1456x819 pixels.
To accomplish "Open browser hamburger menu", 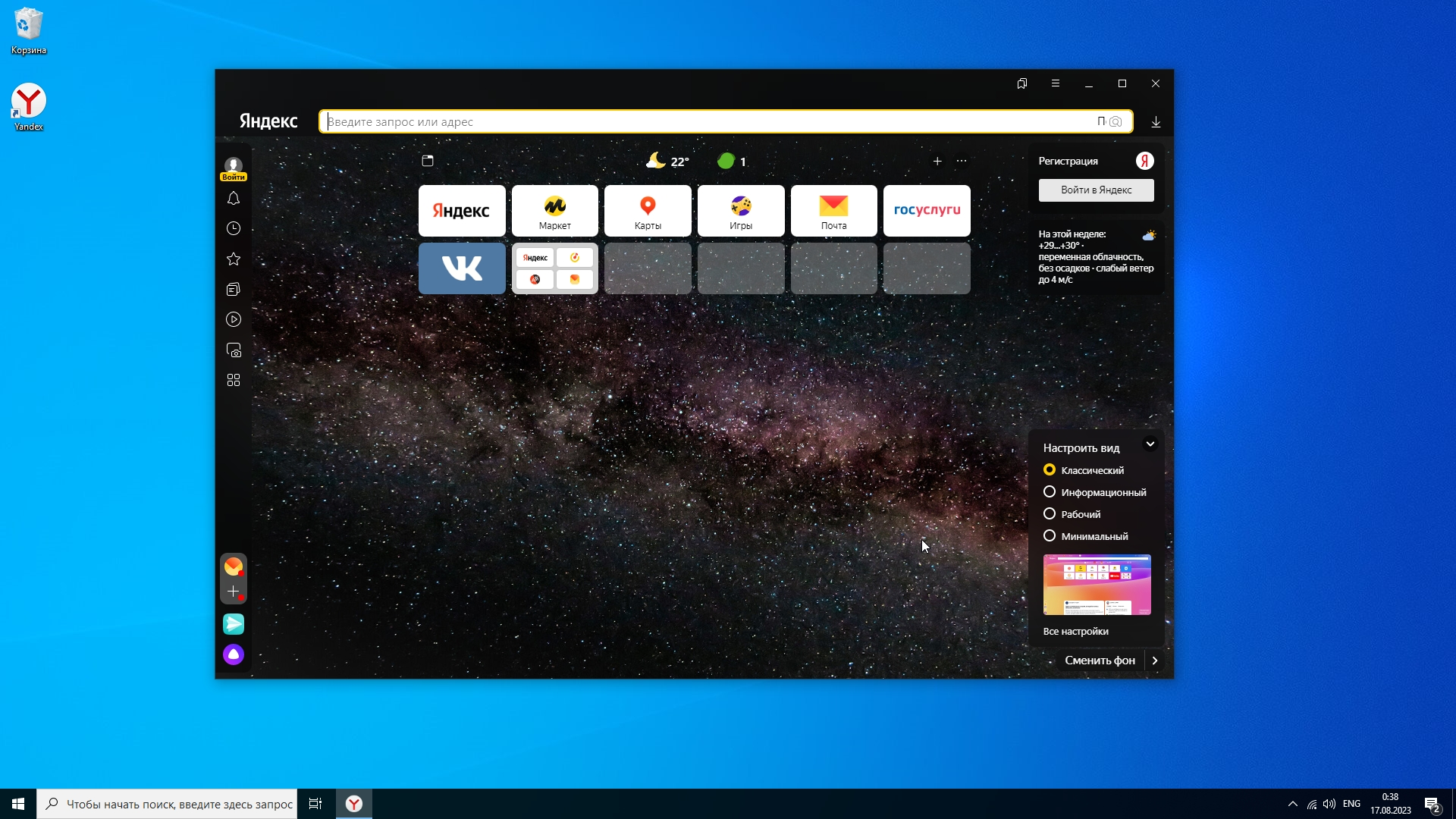I will tap(1056, 83).
